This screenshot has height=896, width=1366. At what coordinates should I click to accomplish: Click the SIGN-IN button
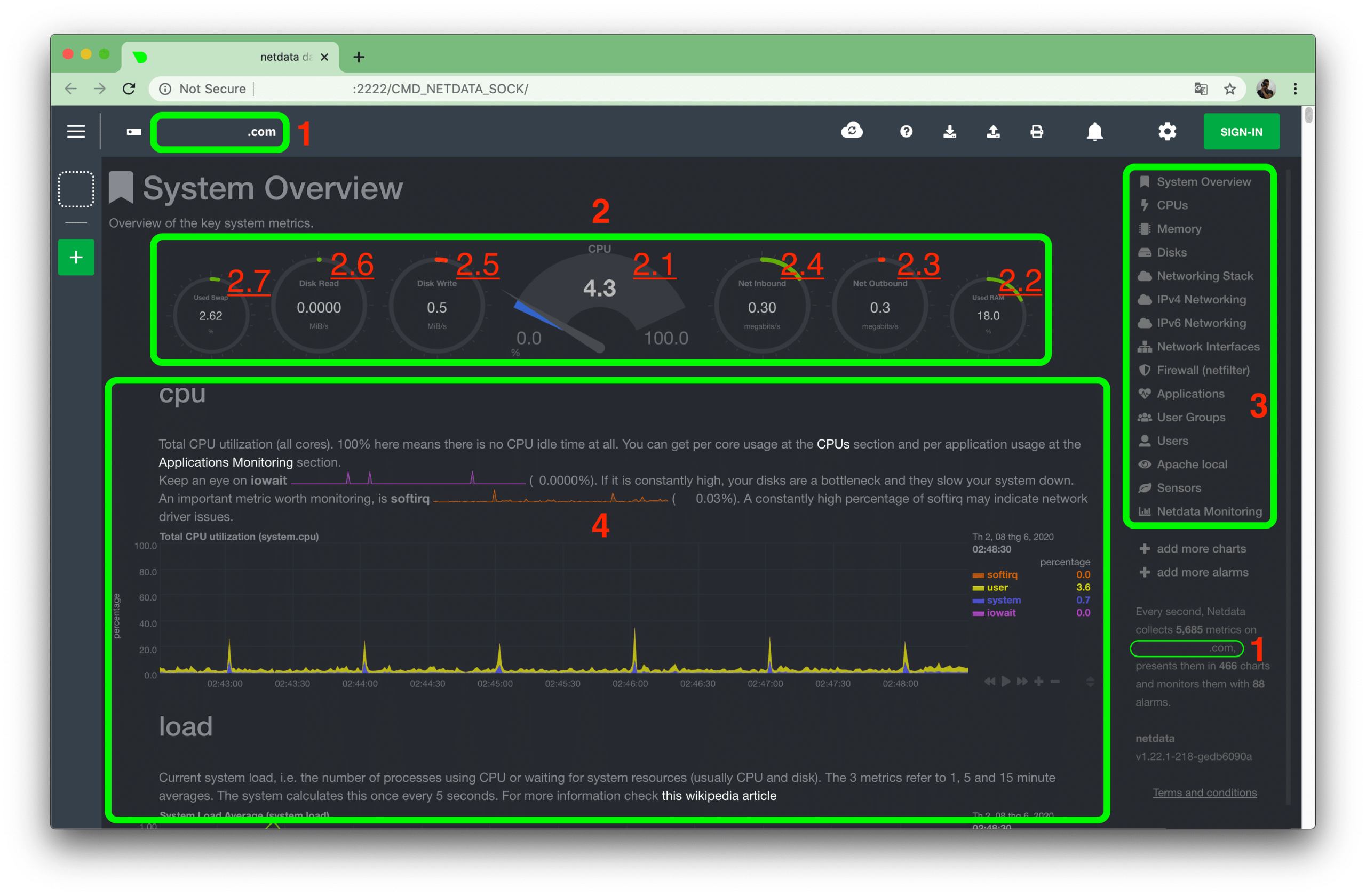(1242, 131)
